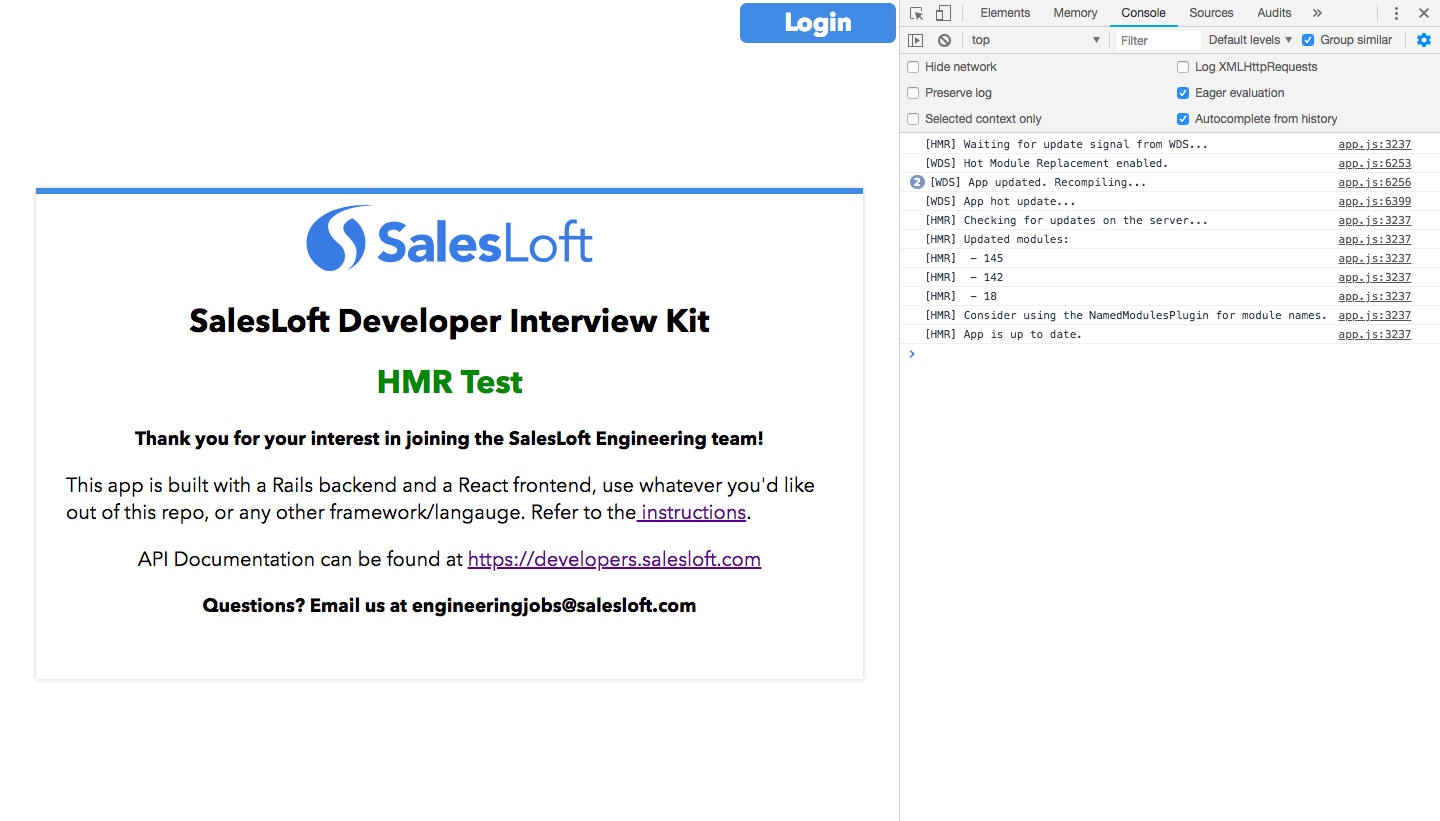This screenshot has width=1440, height=821.
Task: Focus the console Filter input
Action: click(1158, 40)
